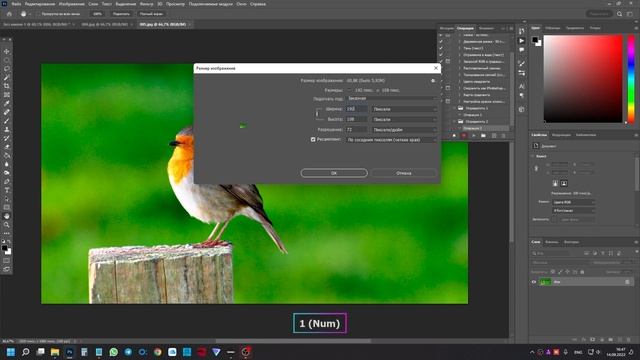Toggle checkmark for 'Отражение в воде' action

[441, 55]
